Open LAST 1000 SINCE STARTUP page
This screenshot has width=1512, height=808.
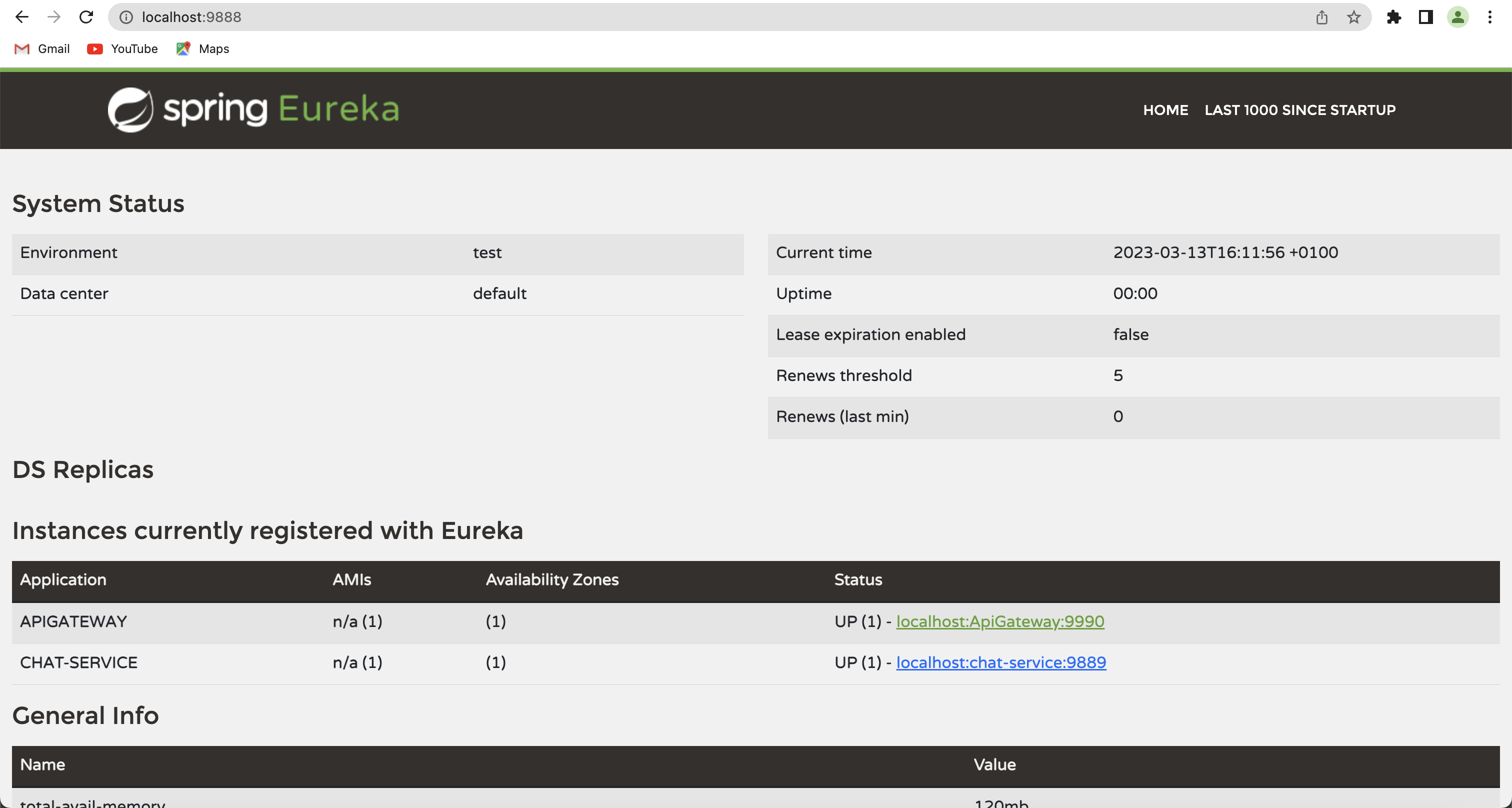coord(1299,109)
